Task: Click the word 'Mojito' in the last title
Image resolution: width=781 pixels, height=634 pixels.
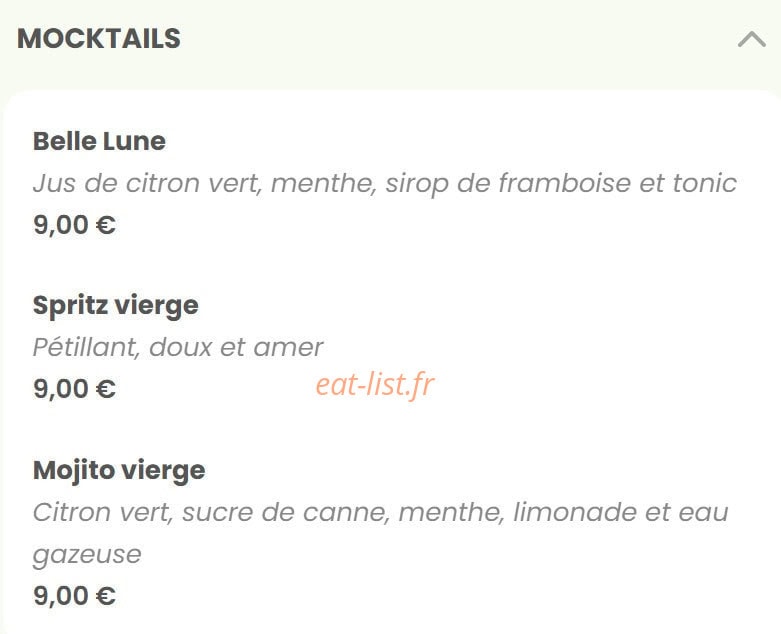Action: (74, 470)
